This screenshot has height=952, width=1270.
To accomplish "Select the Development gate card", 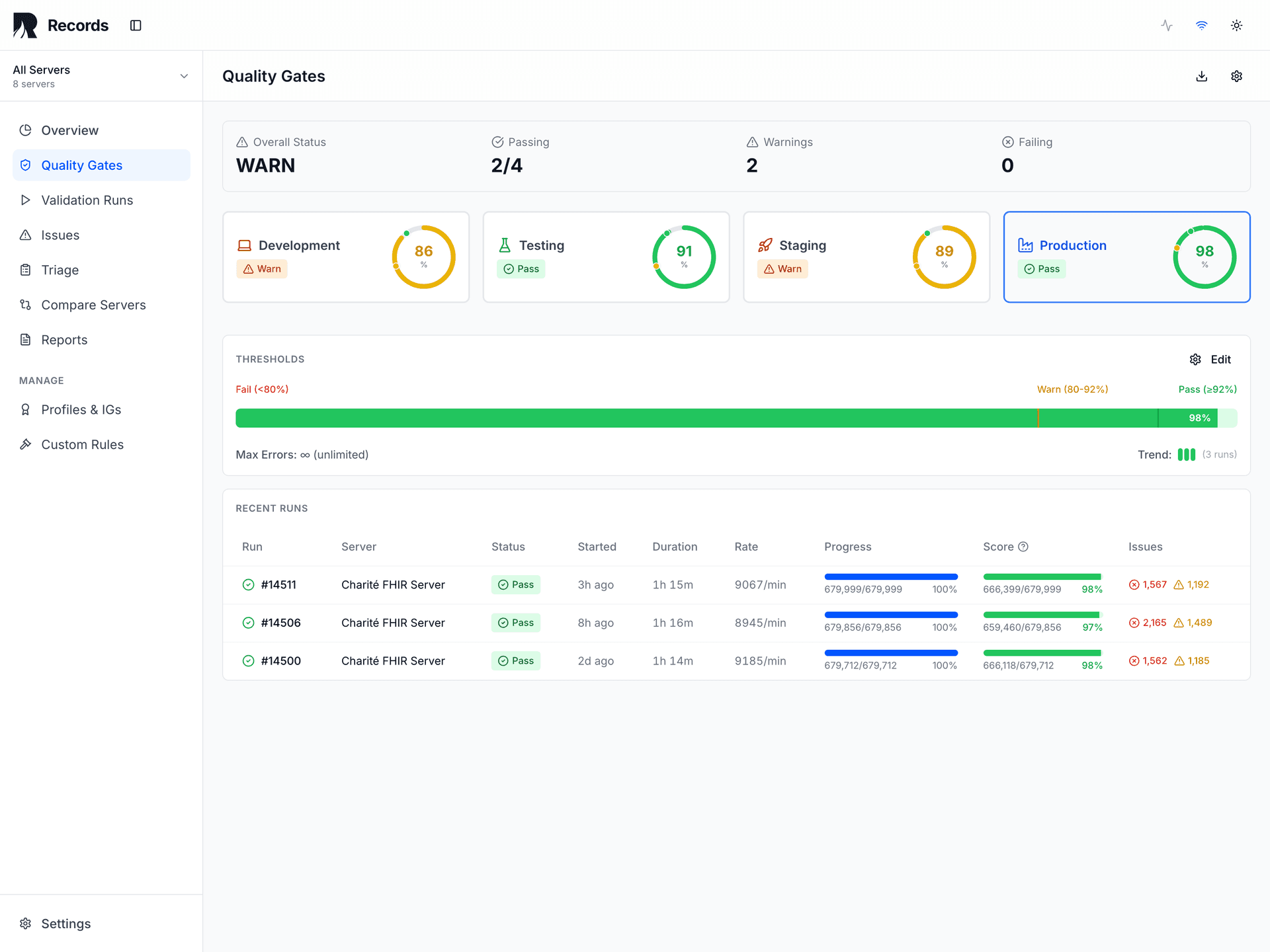I will 345,257.
